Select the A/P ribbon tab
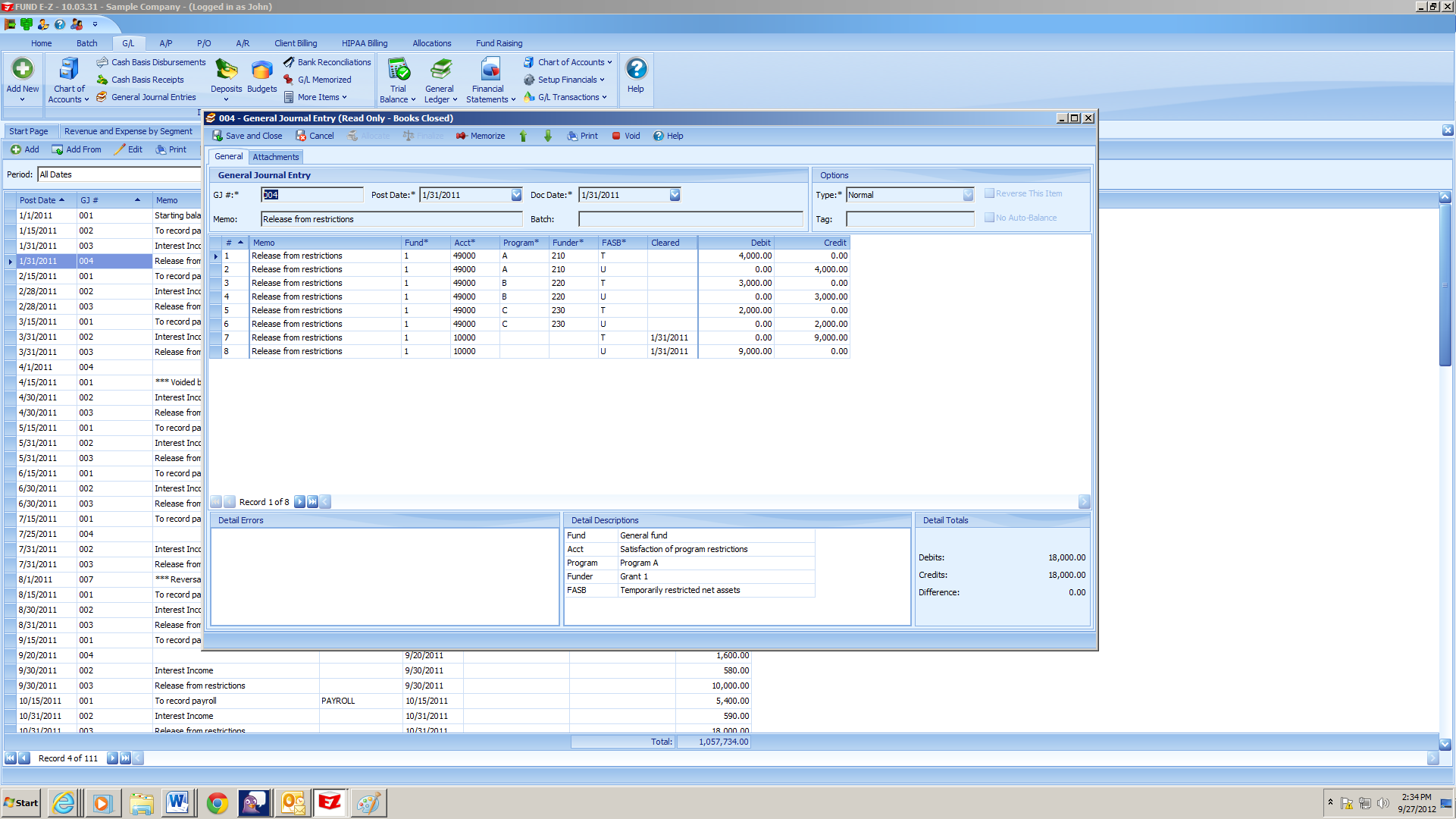This screenshot has width=1456, height=819. 165,43
